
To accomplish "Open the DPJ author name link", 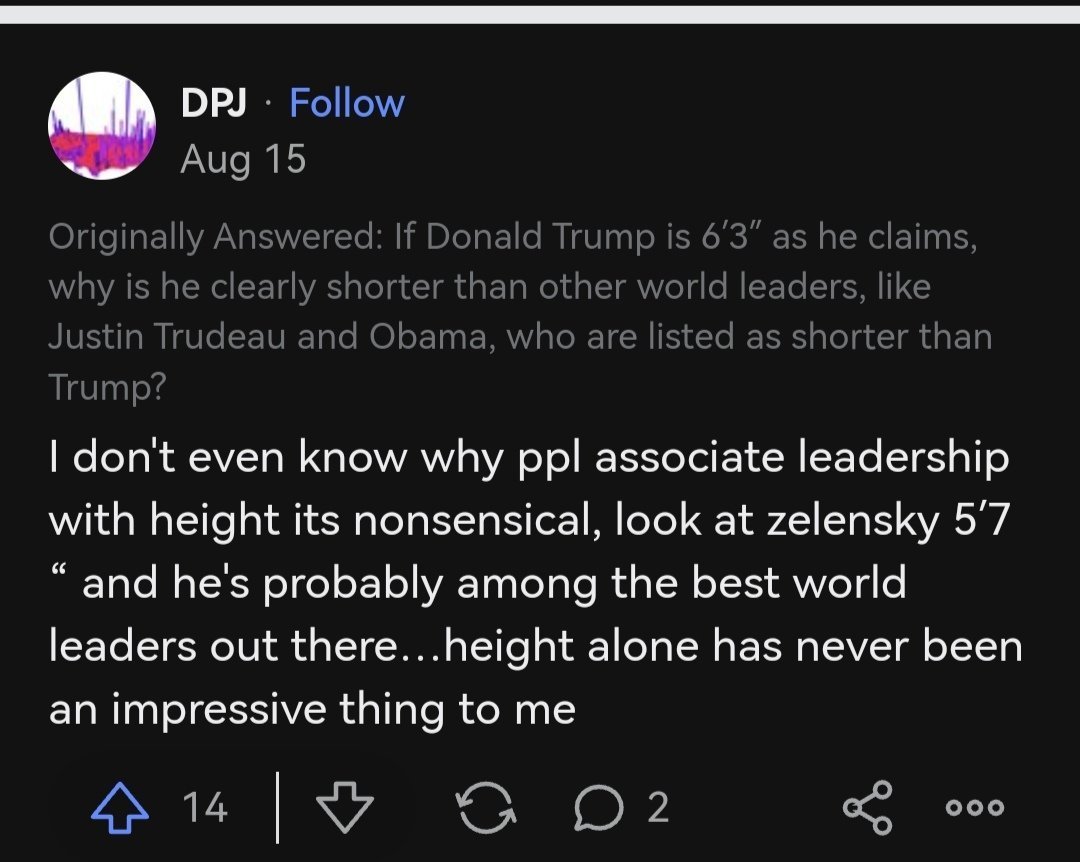I will [x=214, y=103].
